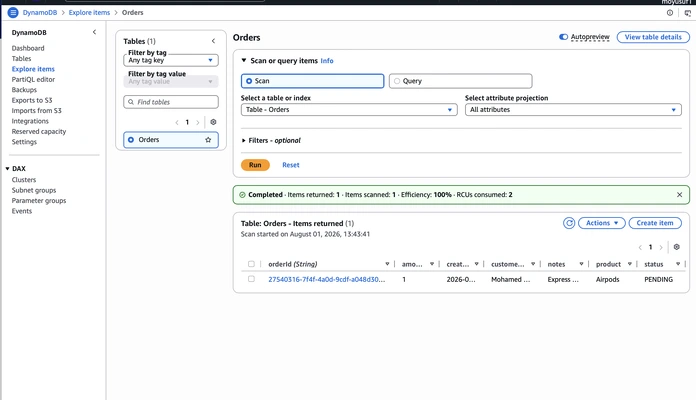696x400 pixels.
Task: Sort by orderId column arrow
Action: 387,264
